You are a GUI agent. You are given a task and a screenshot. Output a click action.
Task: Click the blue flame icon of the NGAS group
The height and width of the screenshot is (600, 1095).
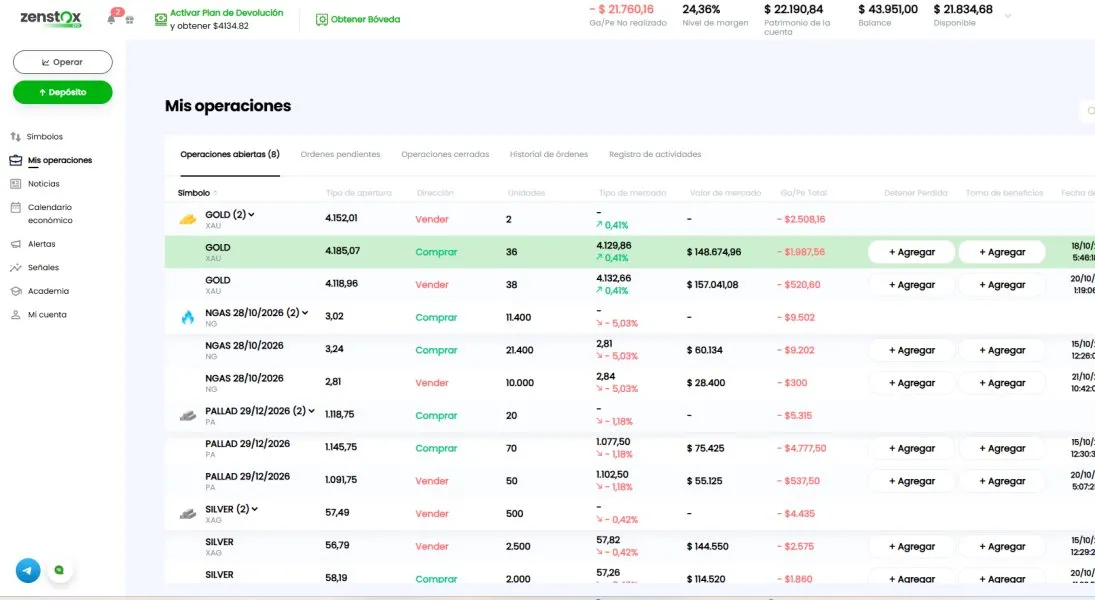[188, 317]
